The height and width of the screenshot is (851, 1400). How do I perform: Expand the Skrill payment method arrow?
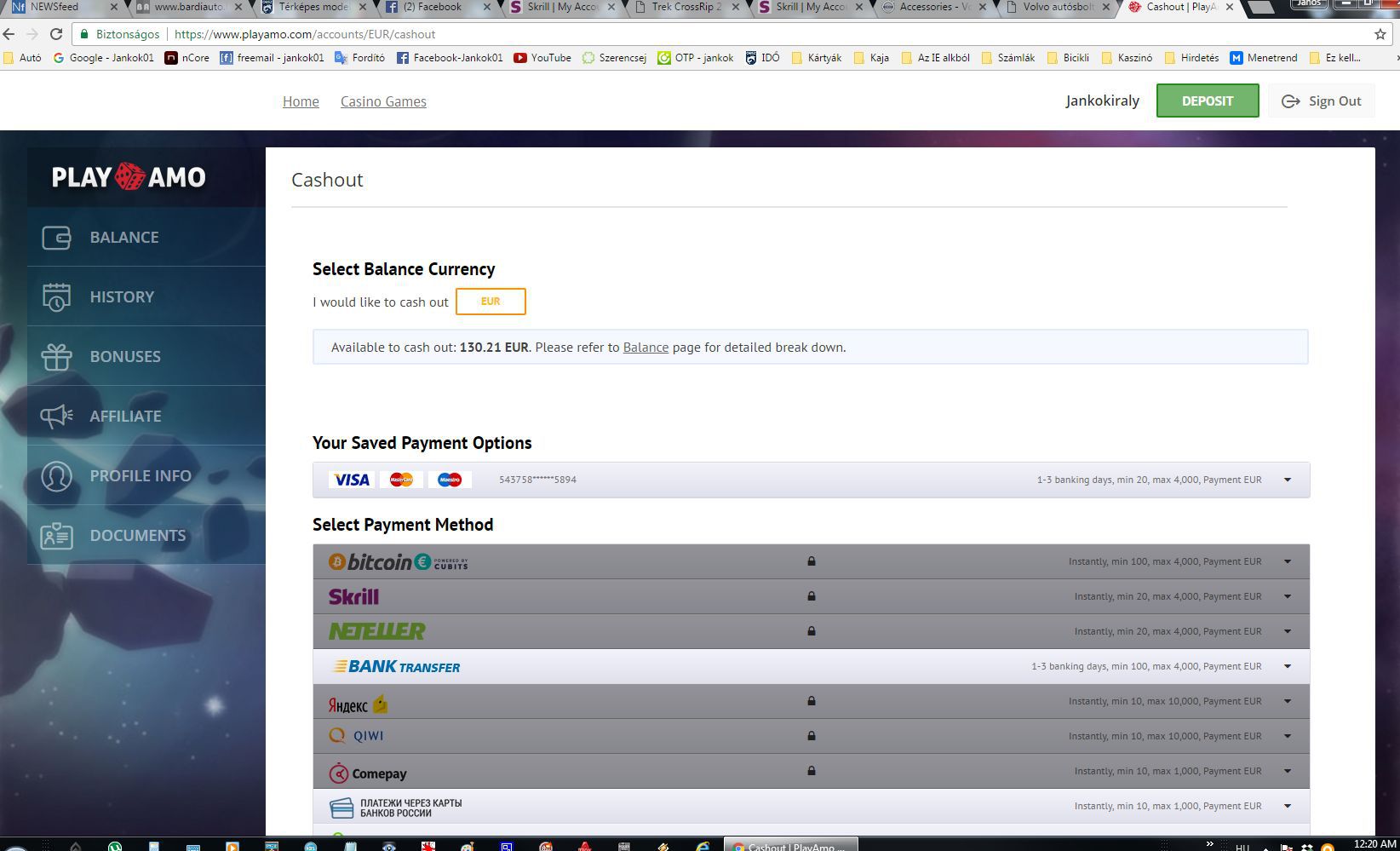click(1288, 596)
